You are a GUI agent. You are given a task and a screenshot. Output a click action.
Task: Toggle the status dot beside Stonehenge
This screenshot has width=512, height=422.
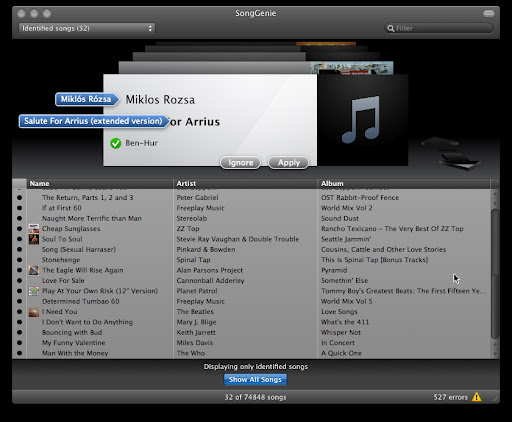tap(19, 260)
